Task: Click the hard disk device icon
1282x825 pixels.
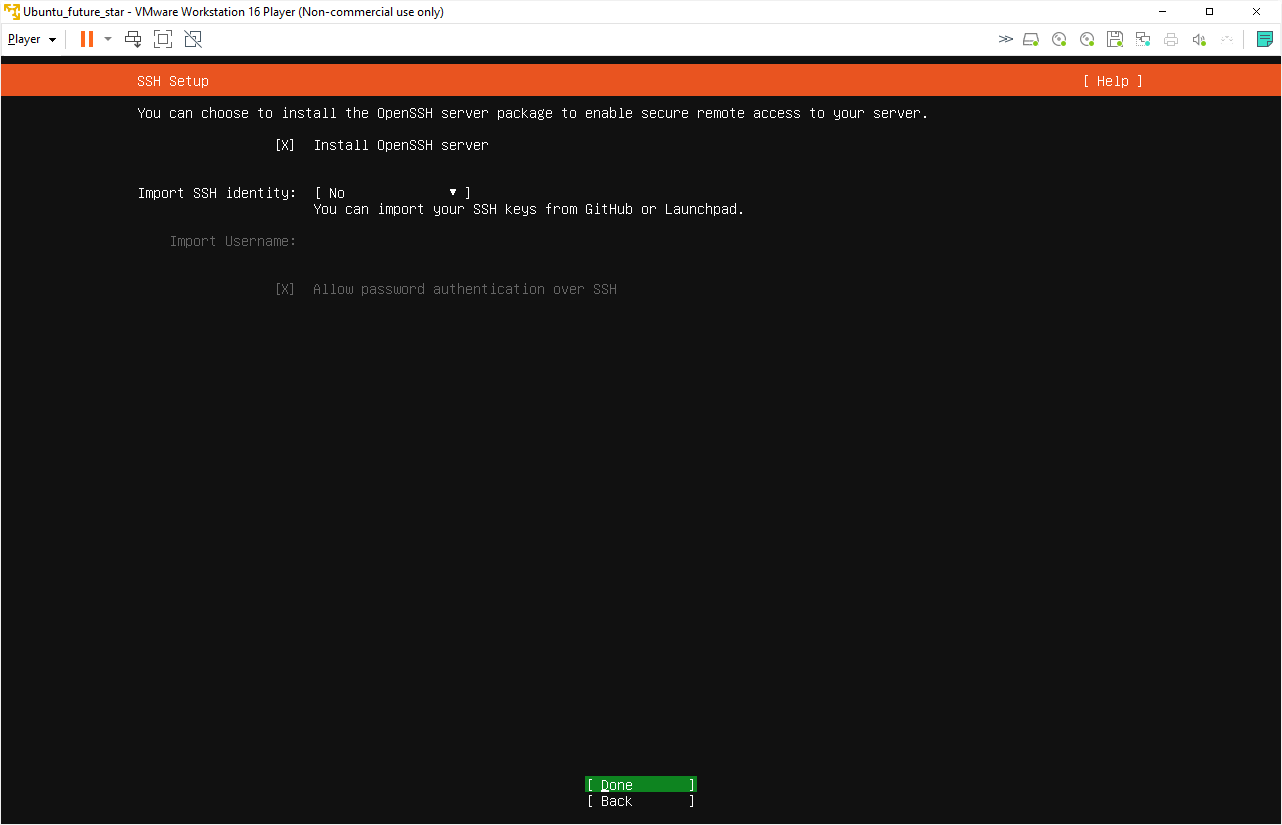Action: (1031, 39)
